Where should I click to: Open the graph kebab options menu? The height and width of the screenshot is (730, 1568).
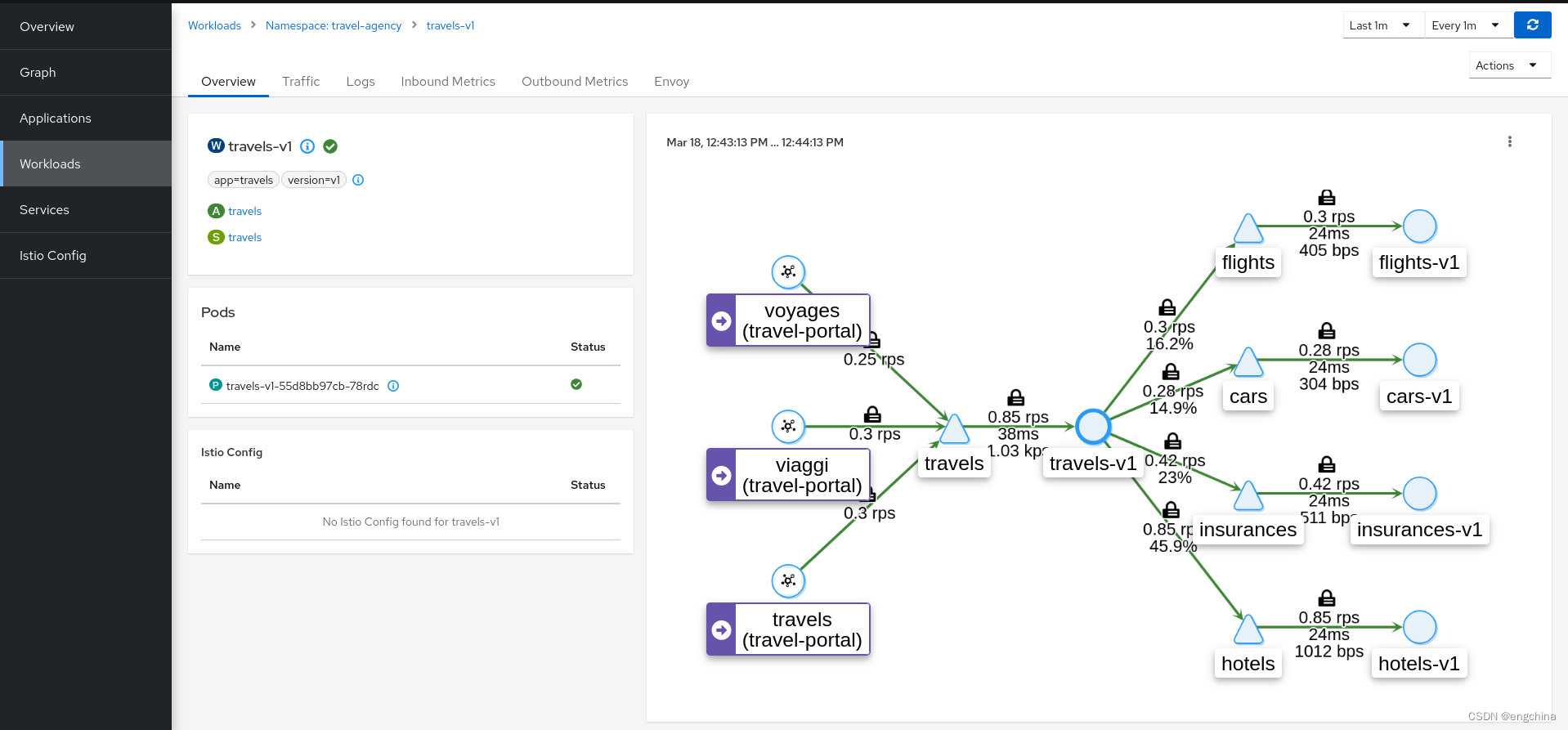pos(1509,141)
